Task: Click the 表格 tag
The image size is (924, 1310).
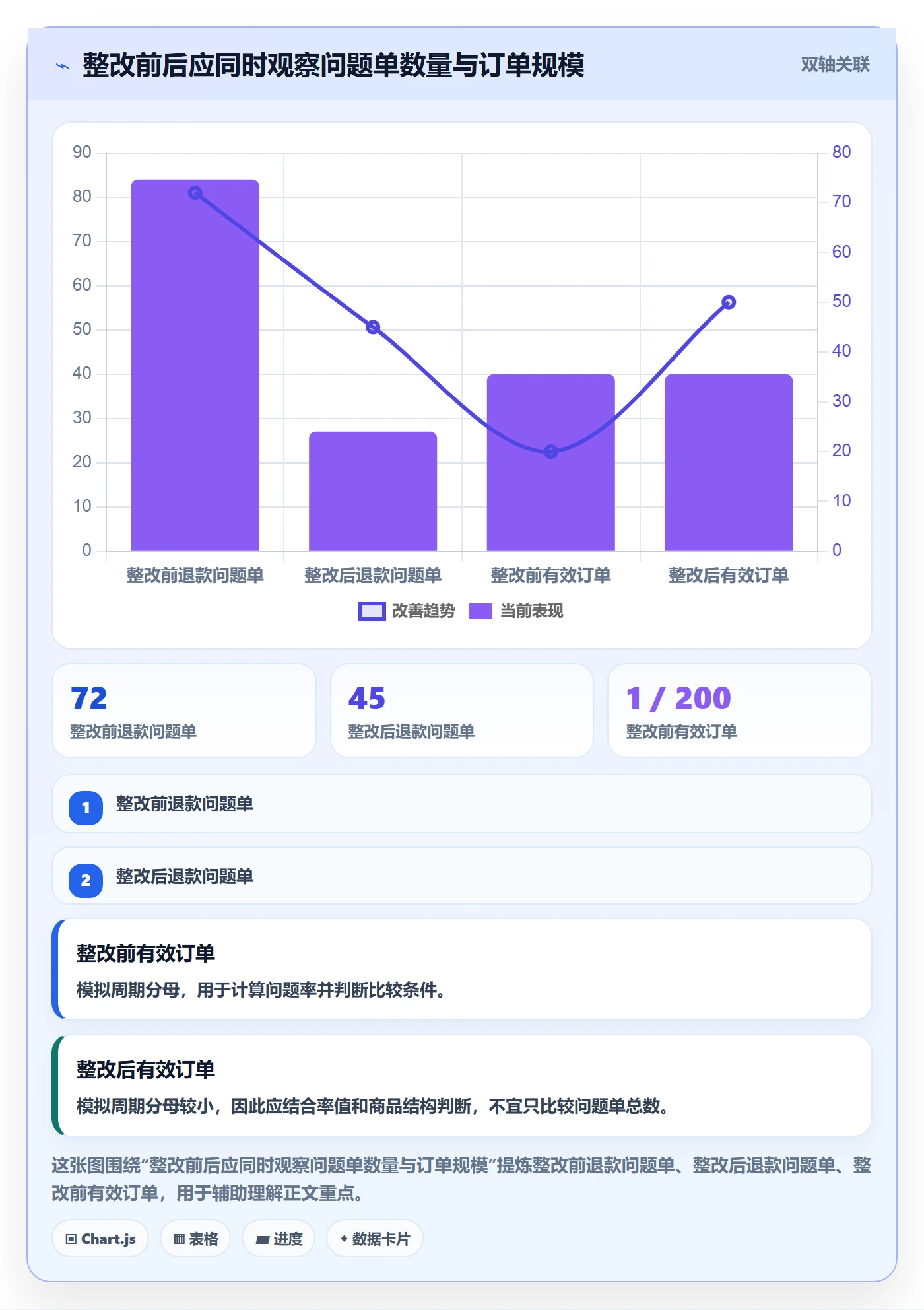Action: (x=195, y=1239)
